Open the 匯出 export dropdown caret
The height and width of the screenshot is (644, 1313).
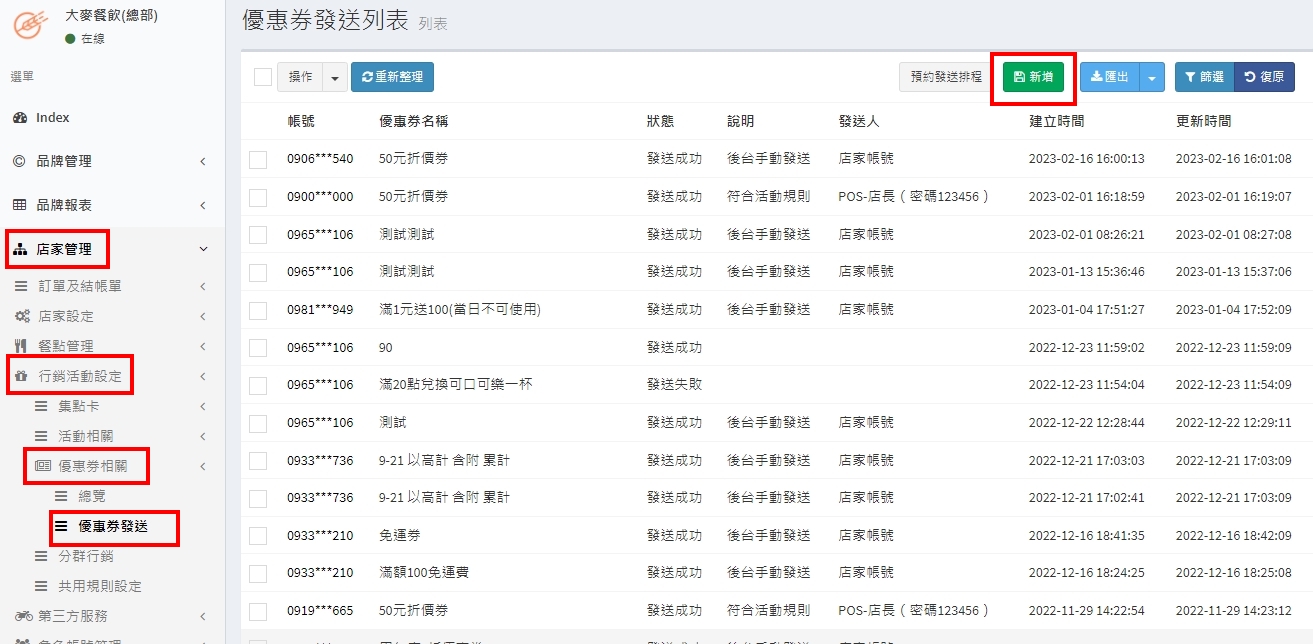click(x=1152, y=77)
